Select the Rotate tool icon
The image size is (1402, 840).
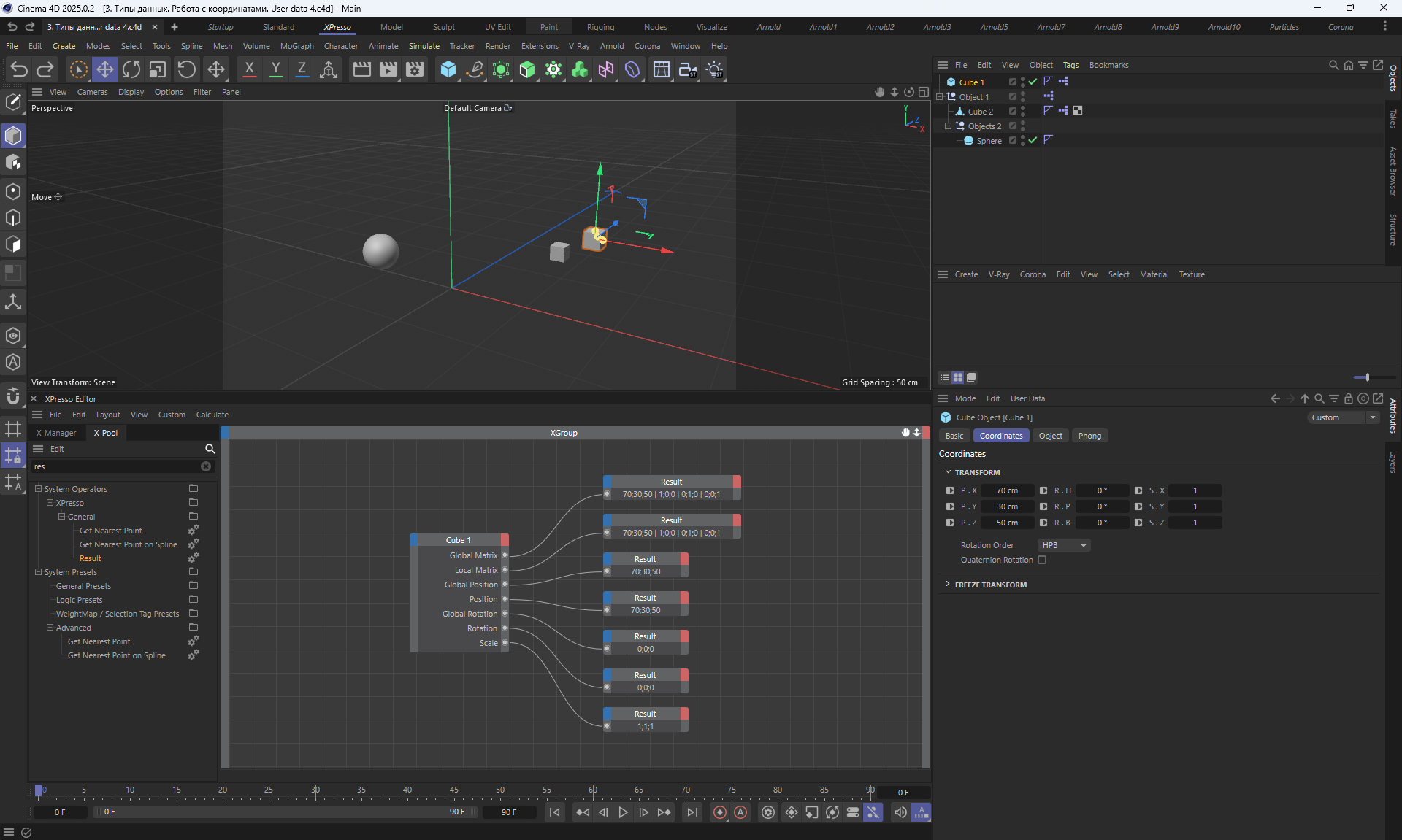[x=131, y=70]
